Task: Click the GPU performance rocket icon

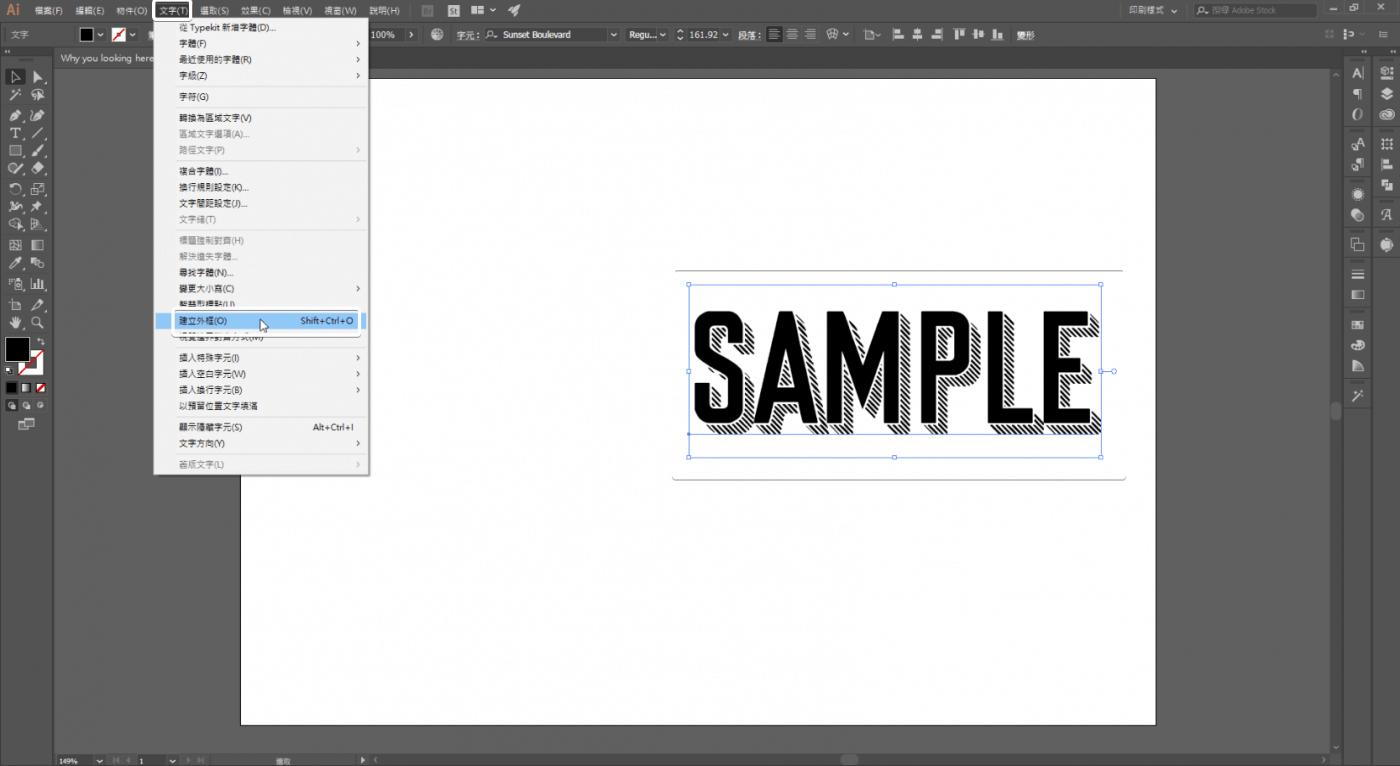Action: pyautogui.click(x=514, y=10)
